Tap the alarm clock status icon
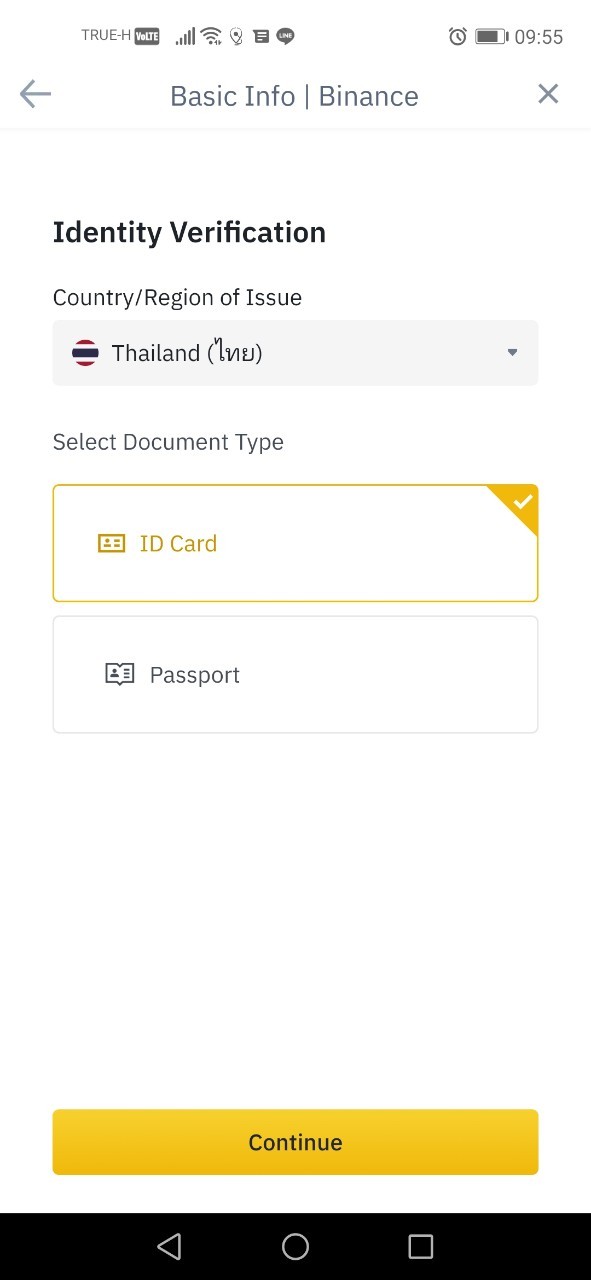Screen dimensions: 591x1280 point(458,37)
